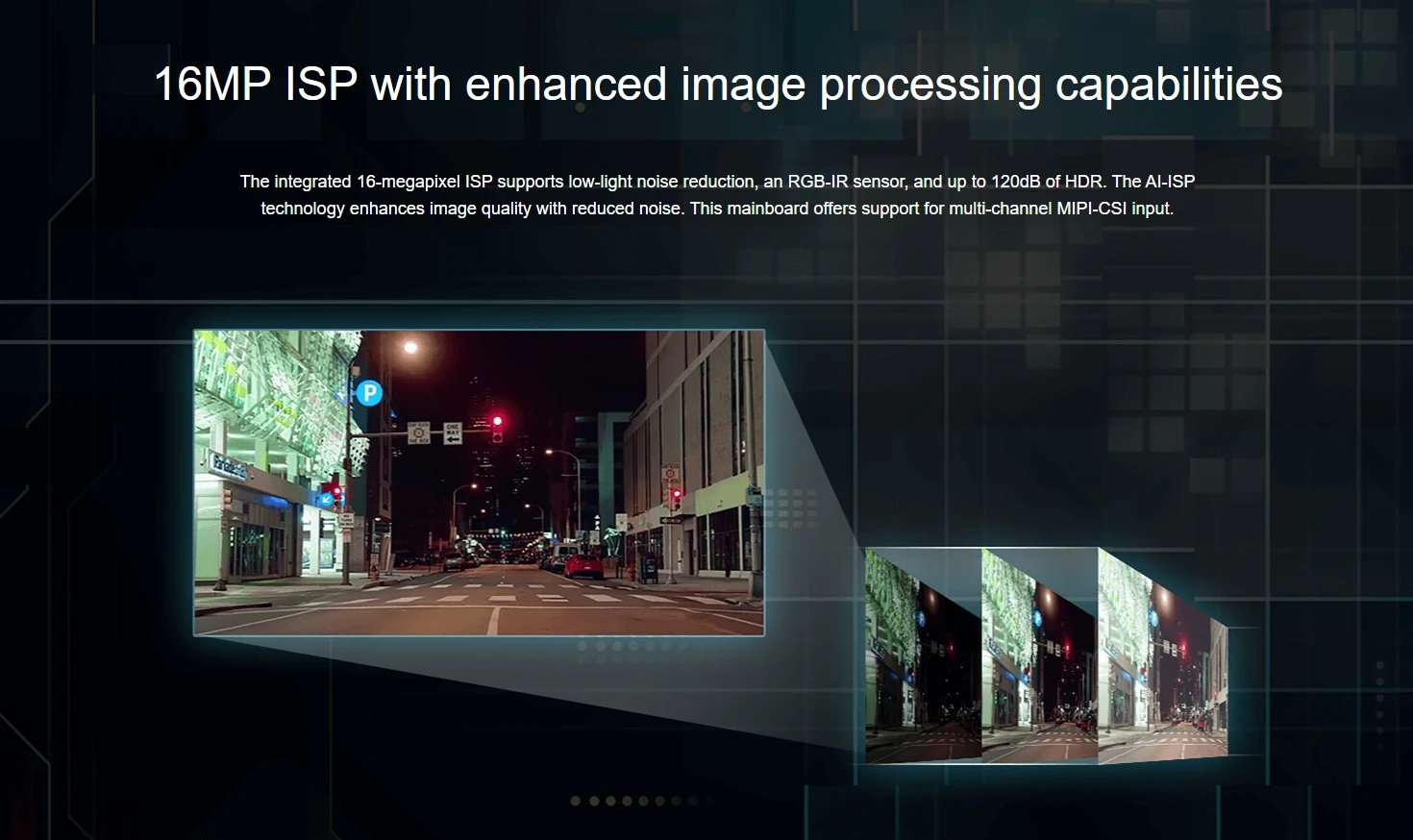The image size is (1413, 840).
Task: Click the blue mailbox on right sidewalk
Action: [650, 568]
